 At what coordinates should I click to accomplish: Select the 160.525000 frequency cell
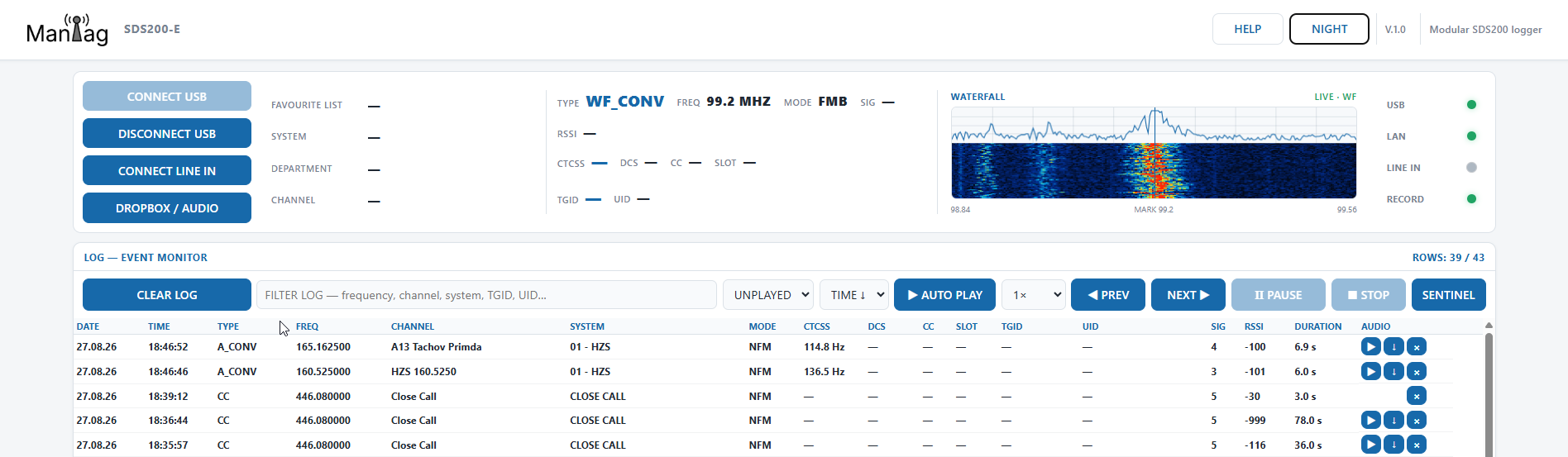click(x=323, y=372)
